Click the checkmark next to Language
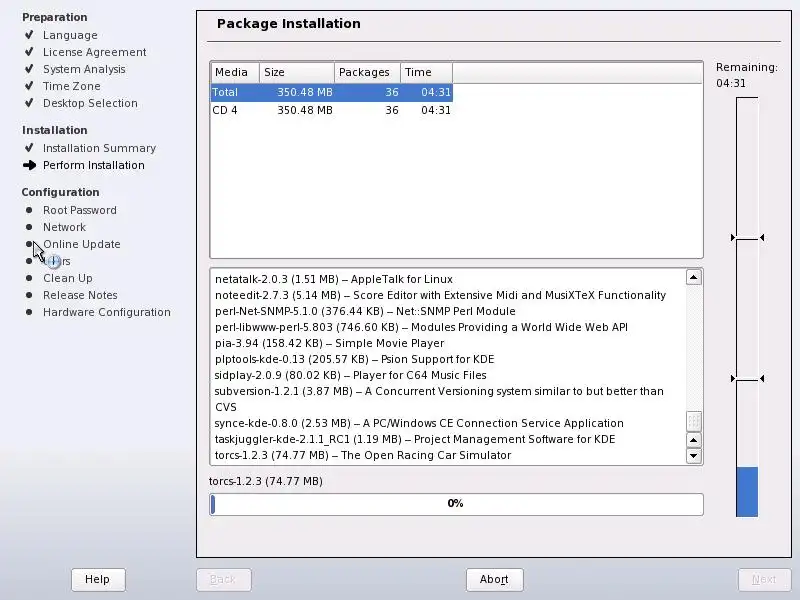This screenshot has width=800, height=600. tap(29, 35)
